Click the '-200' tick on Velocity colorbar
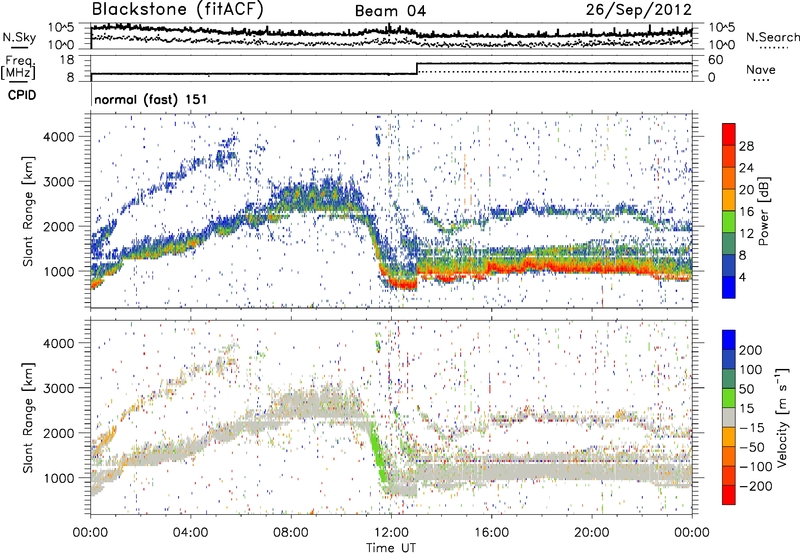Viewport: 800px width, 554px height. coord(754,486)
